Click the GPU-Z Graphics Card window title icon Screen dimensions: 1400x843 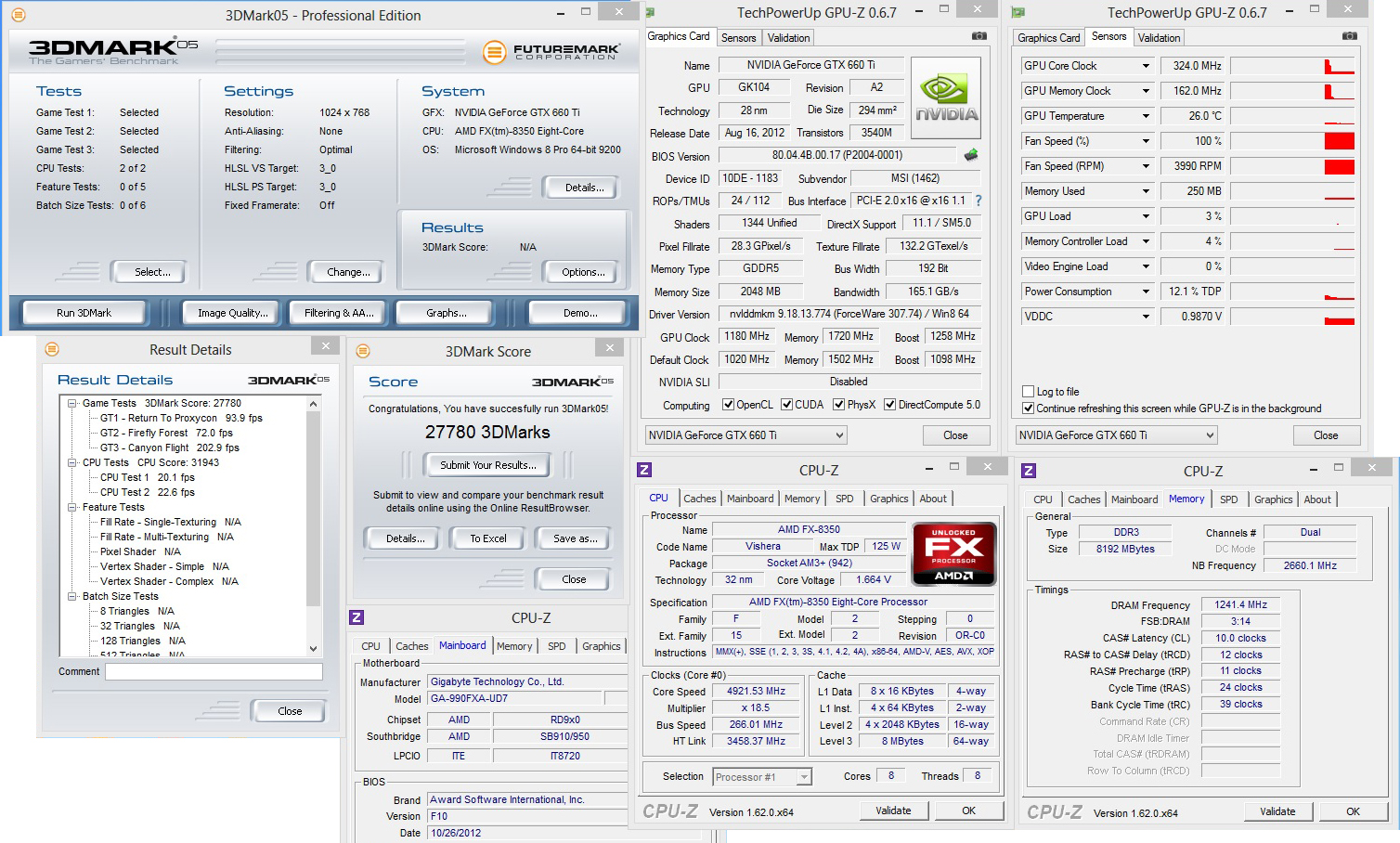pyautogui.click(x=650, y=12)
